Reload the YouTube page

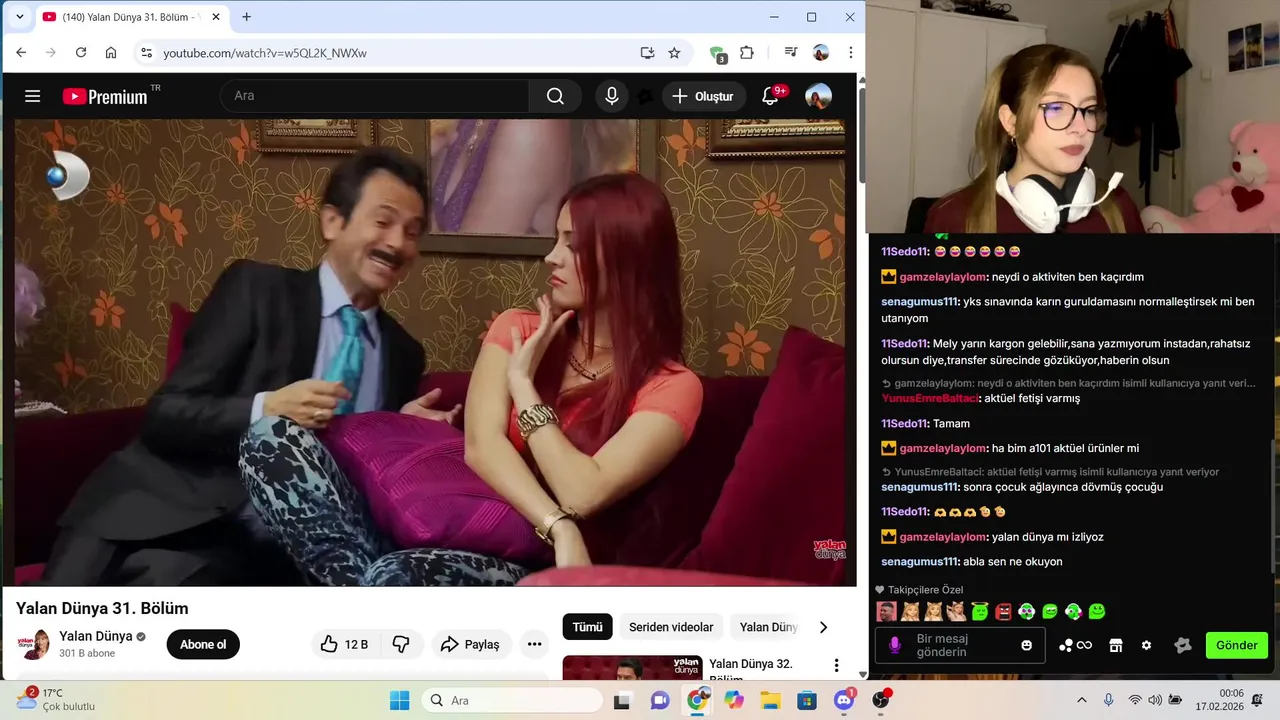(x=81, y=53)
